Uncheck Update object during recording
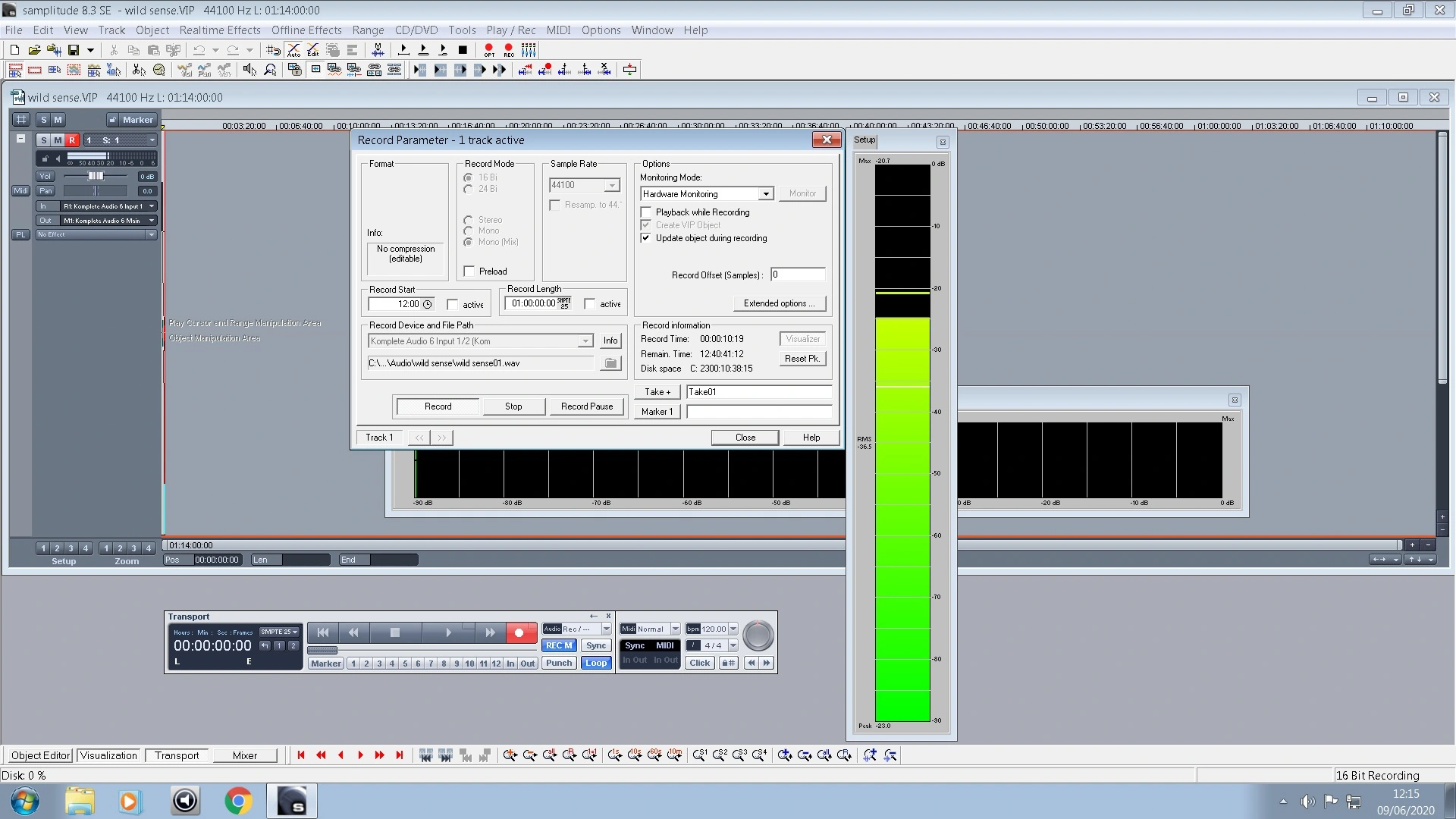The image size is (1456, 819). tap(646, 238)
